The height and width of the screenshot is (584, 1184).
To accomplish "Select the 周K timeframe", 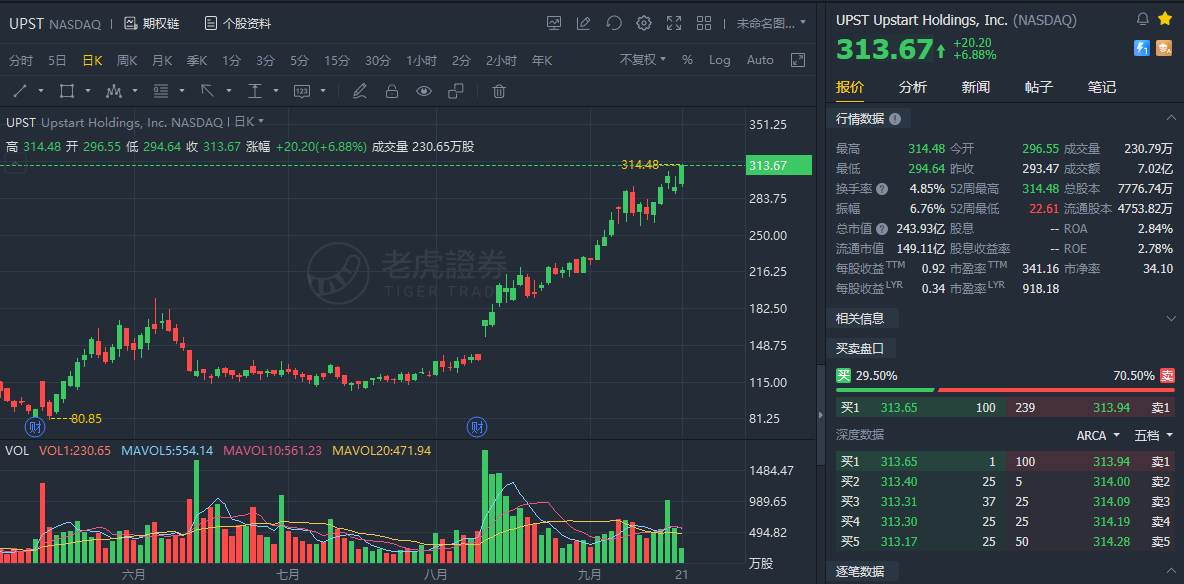I will pyautogui.click(x=127, y=60).
